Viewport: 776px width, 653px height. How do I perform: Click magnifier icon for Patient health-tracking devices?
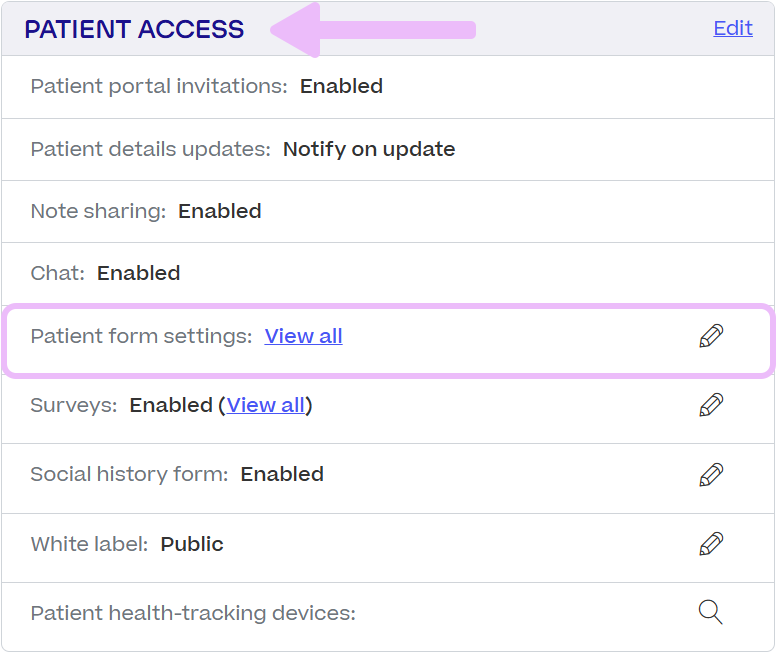(711, 612)
